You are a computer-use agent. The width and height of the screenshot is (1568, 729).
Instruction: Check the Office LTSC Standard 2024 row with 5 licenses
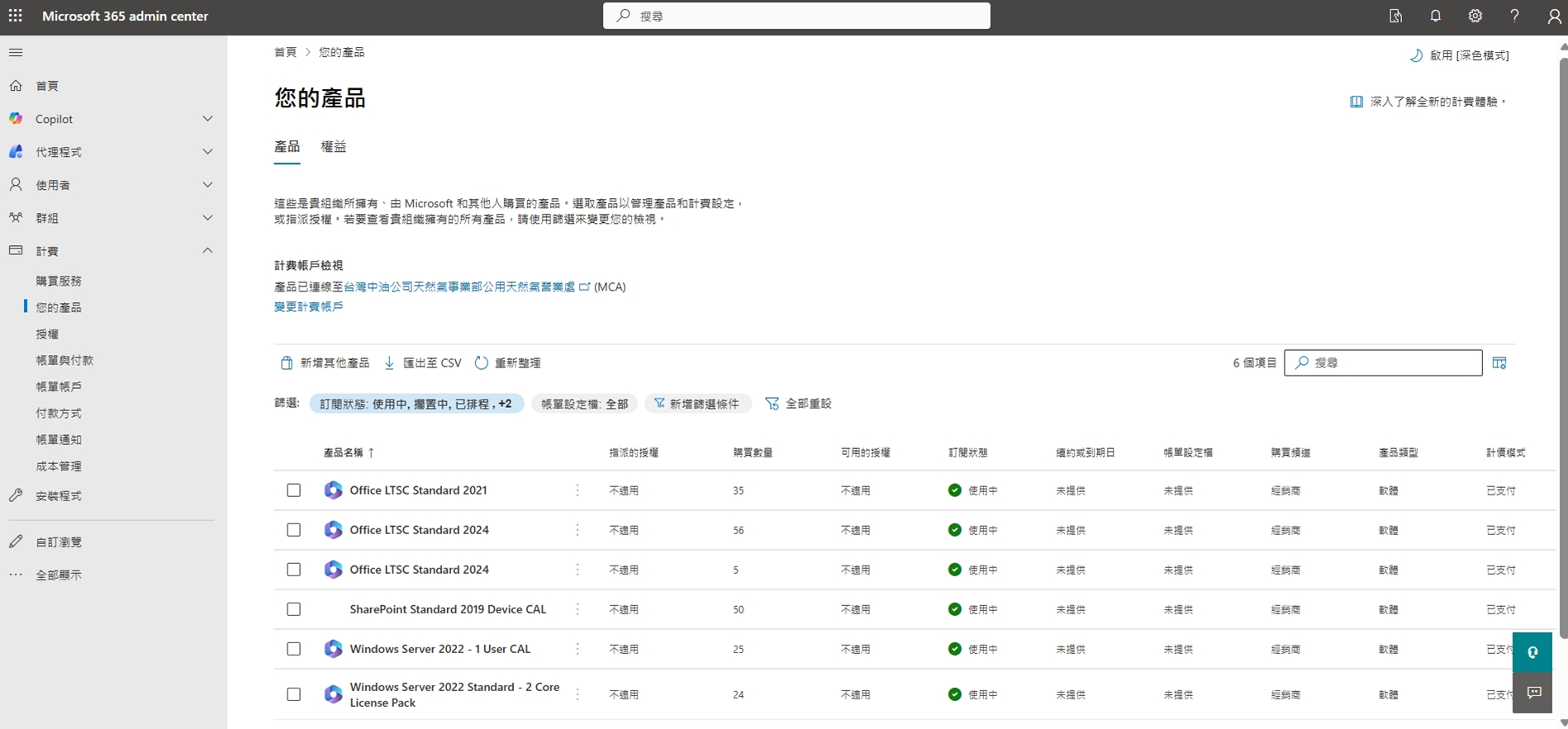pyautogui.click(x=293, y=570)
